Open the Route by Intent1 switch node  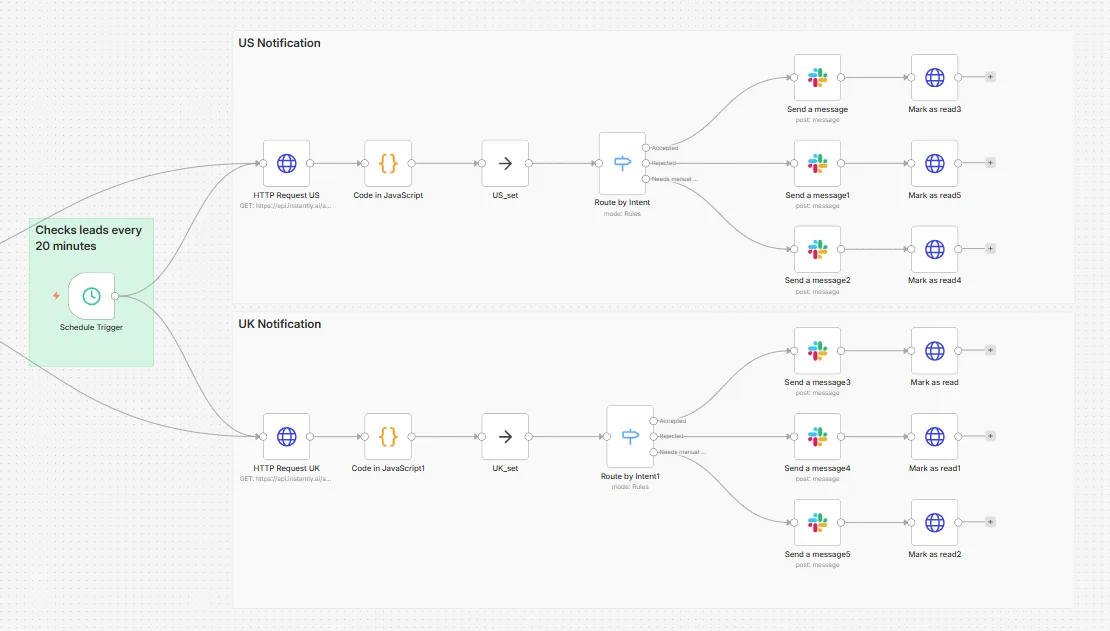pos(629,436)
